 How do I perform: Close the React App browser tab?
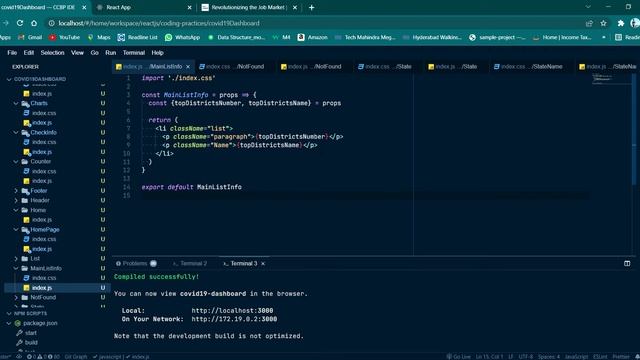coord(189,7)
